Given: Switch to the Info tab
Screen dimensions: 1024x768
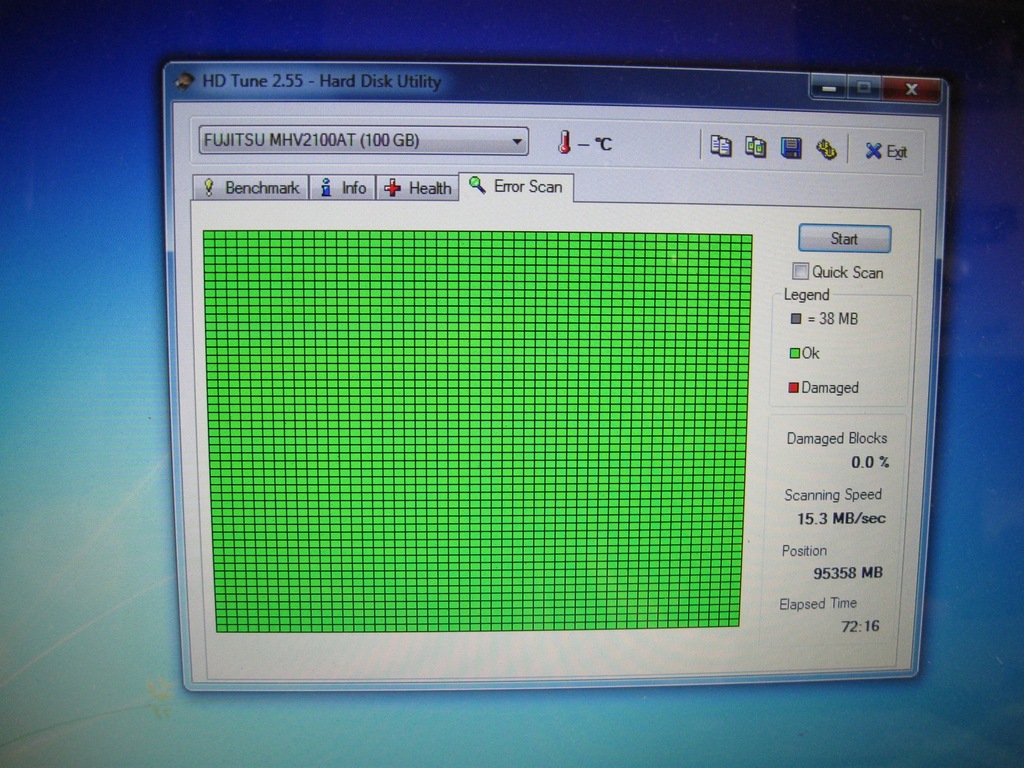Looking at the screenshot, I should (343, 188).
